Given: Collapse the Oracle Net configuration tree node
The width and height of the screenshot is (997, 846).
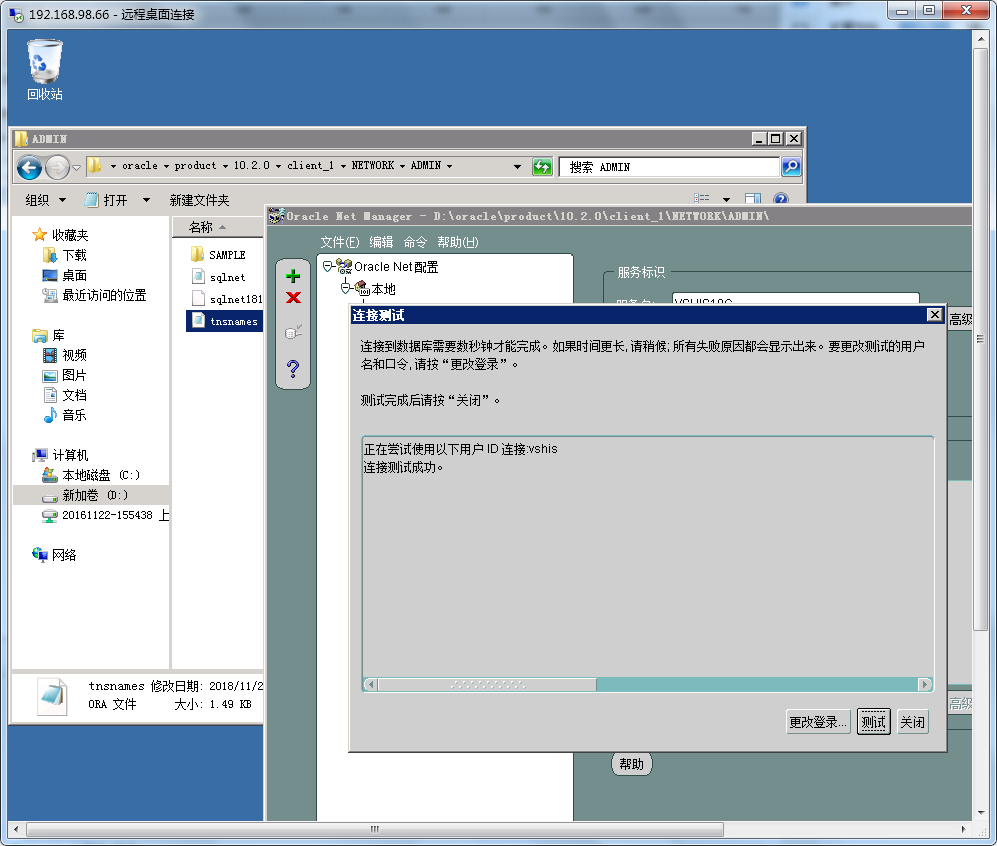Looking at the screenshot, I should (x=327, y=266).
